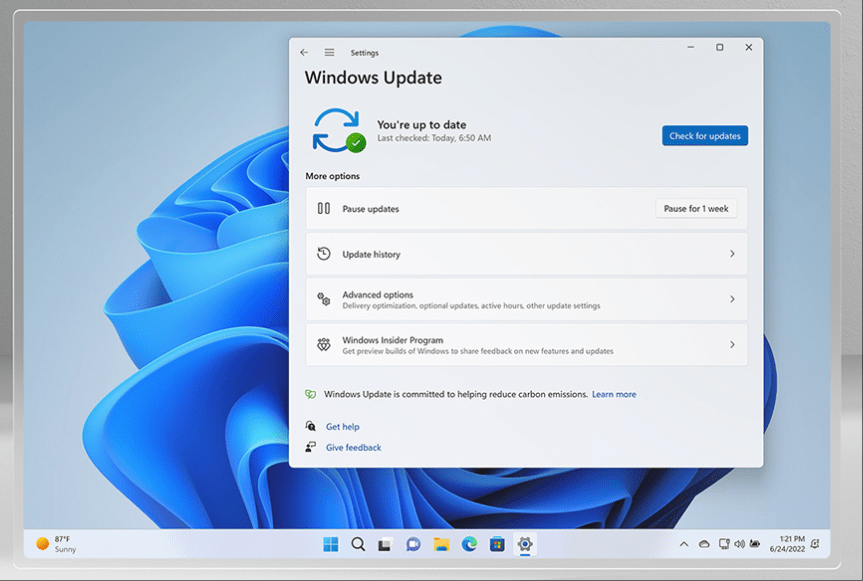Open Task View on the taskbar
This screenshot has height=581, width=863.
point(385,545)
